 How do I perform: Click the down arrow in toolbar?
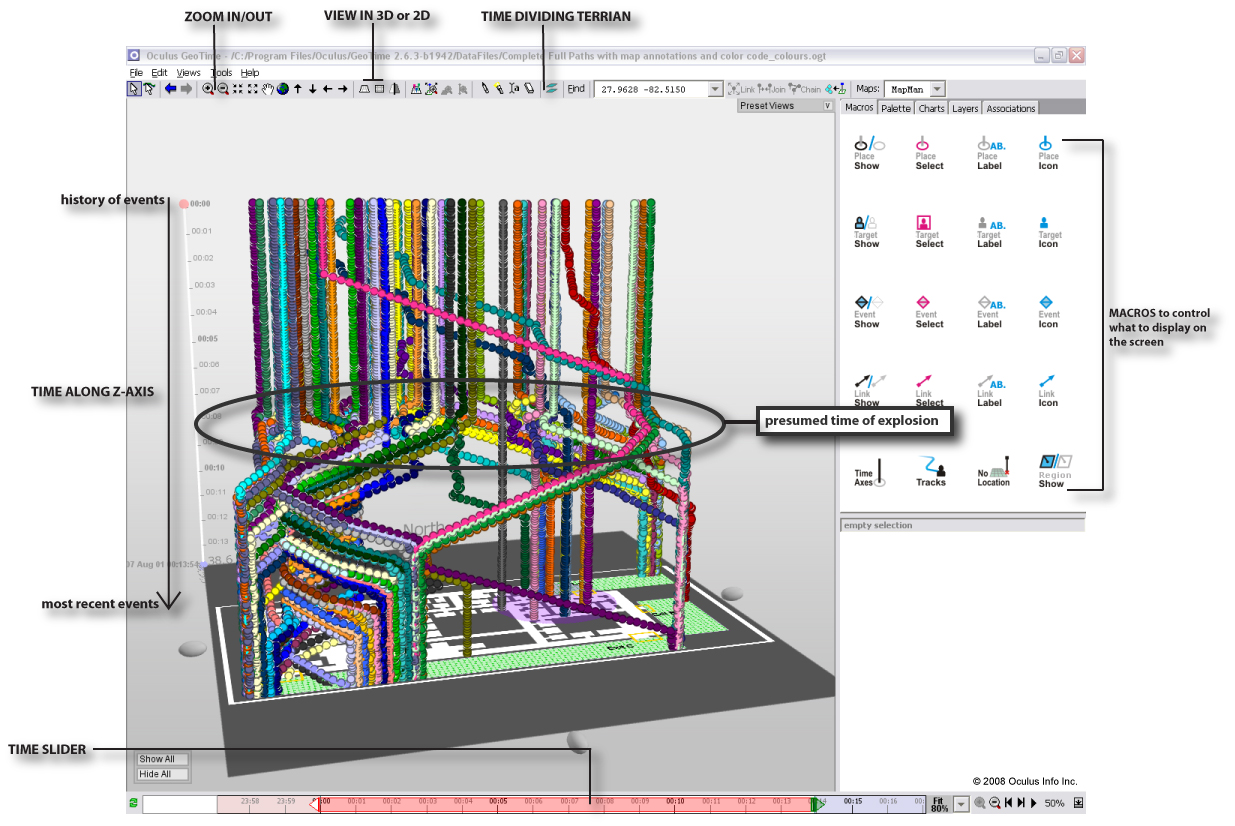312,88
